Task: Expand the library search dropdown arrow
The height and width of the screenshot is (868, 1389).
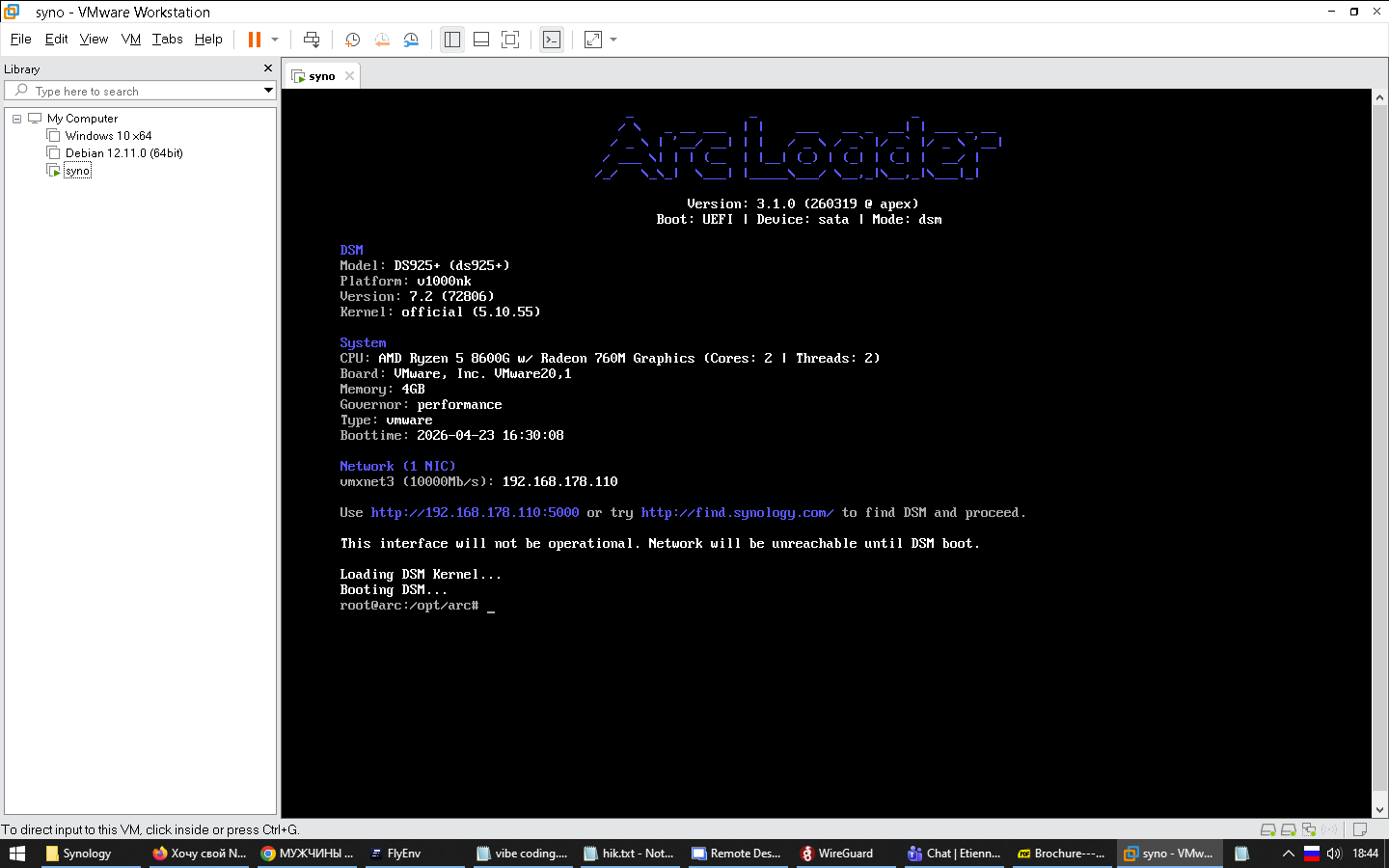Action: [x=268, y=91]
